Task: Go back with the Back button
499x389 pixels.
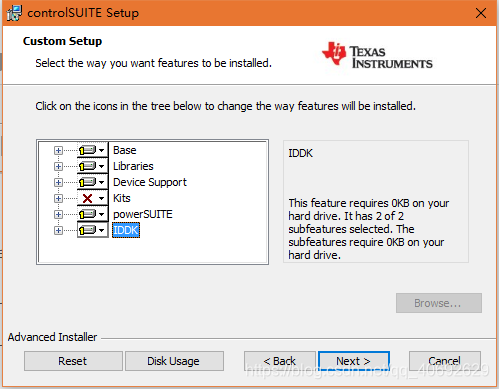Action: 280,361
